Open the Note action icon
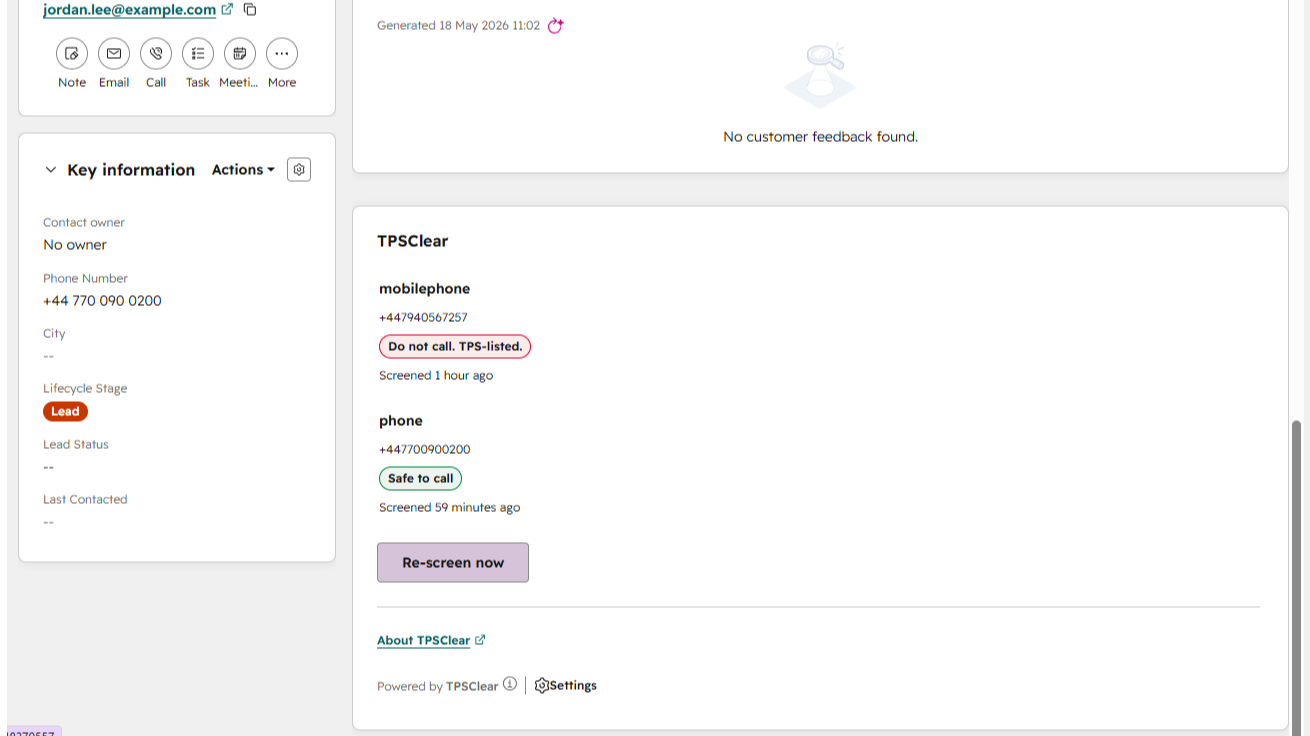The image size is (1310, 736). 72,53
